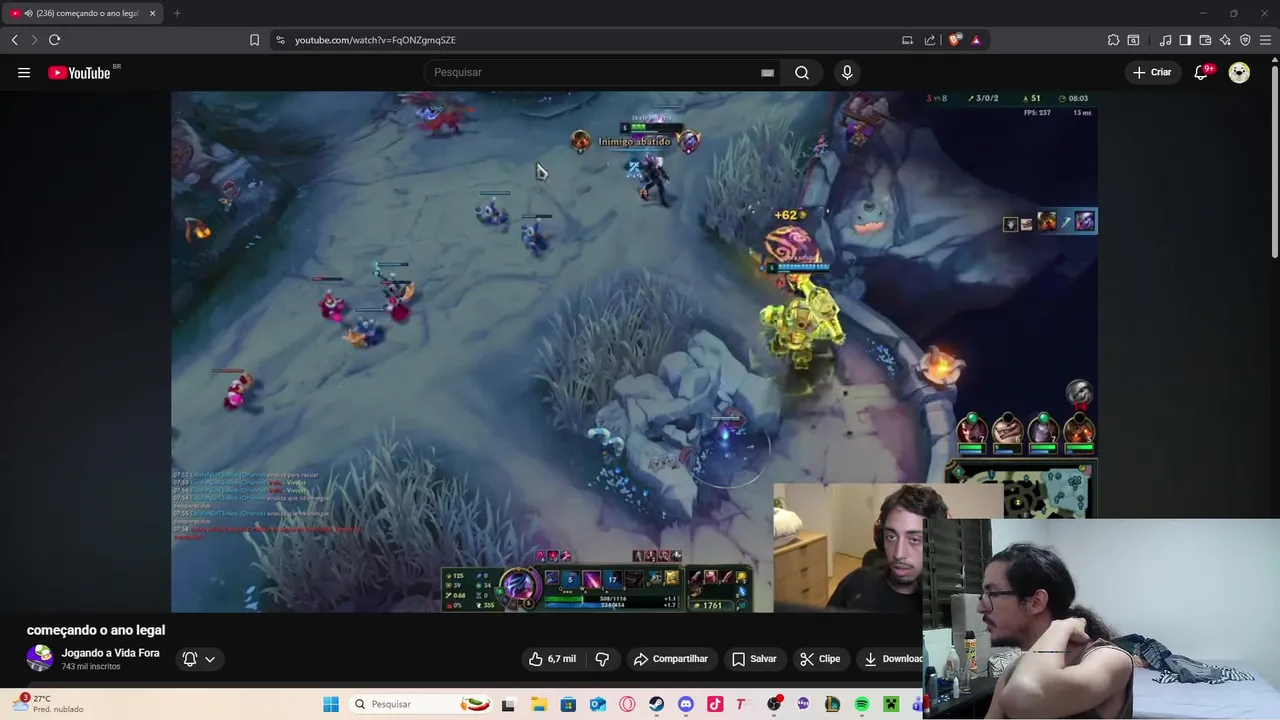The image size is (1280, 720).
Task: Open Jogando a Vida Fora channel avatar
Action: pyautogui.click(x=40, y=658)
